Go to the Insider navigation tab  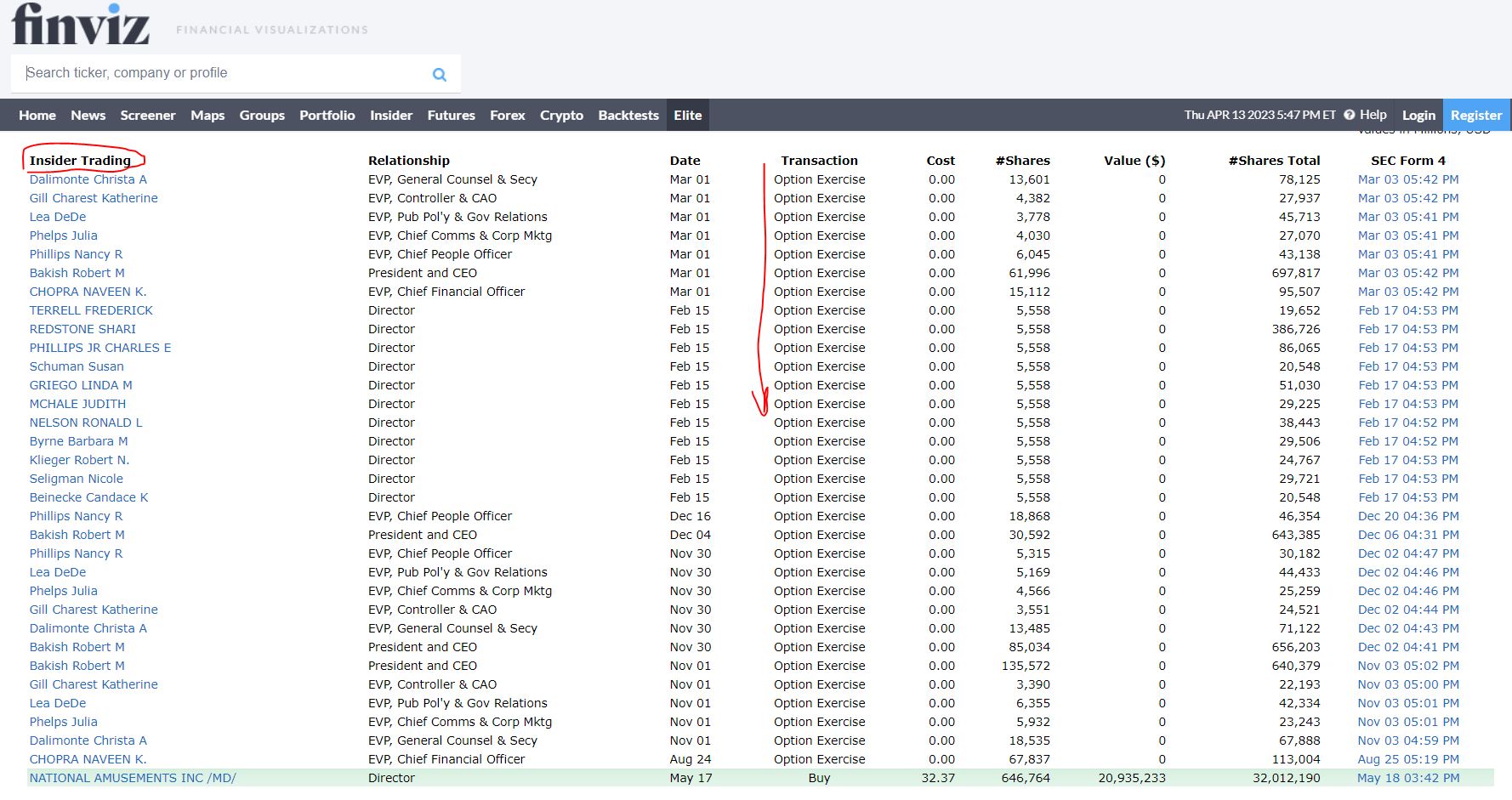tap(391, 116)
